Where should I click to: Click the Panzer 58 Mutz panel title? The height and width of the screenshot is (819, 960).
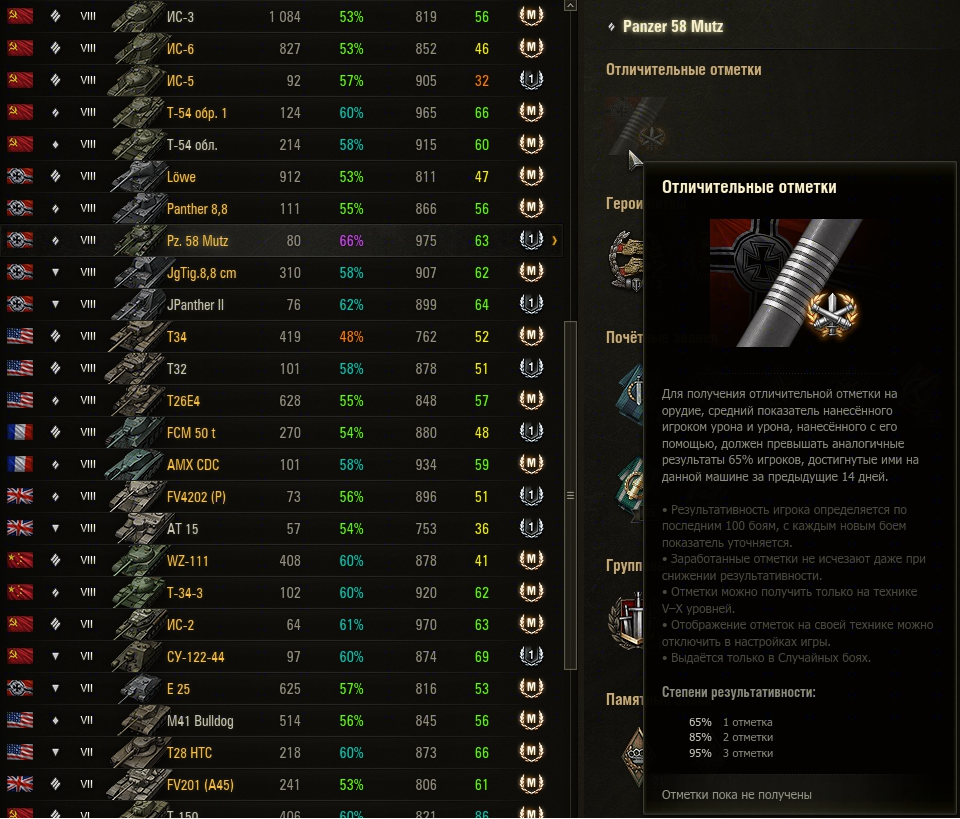tap(672, 26)
